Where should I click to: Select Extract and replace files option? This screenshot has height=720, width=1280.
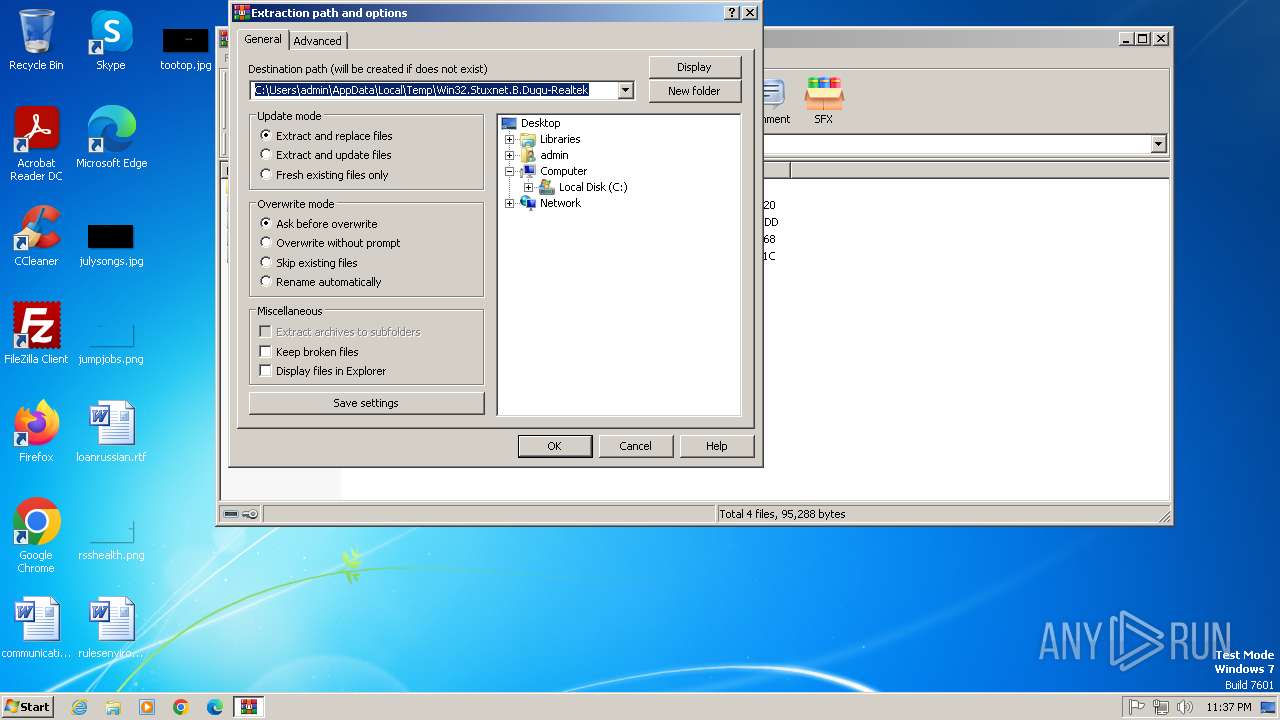coord(326,136)
